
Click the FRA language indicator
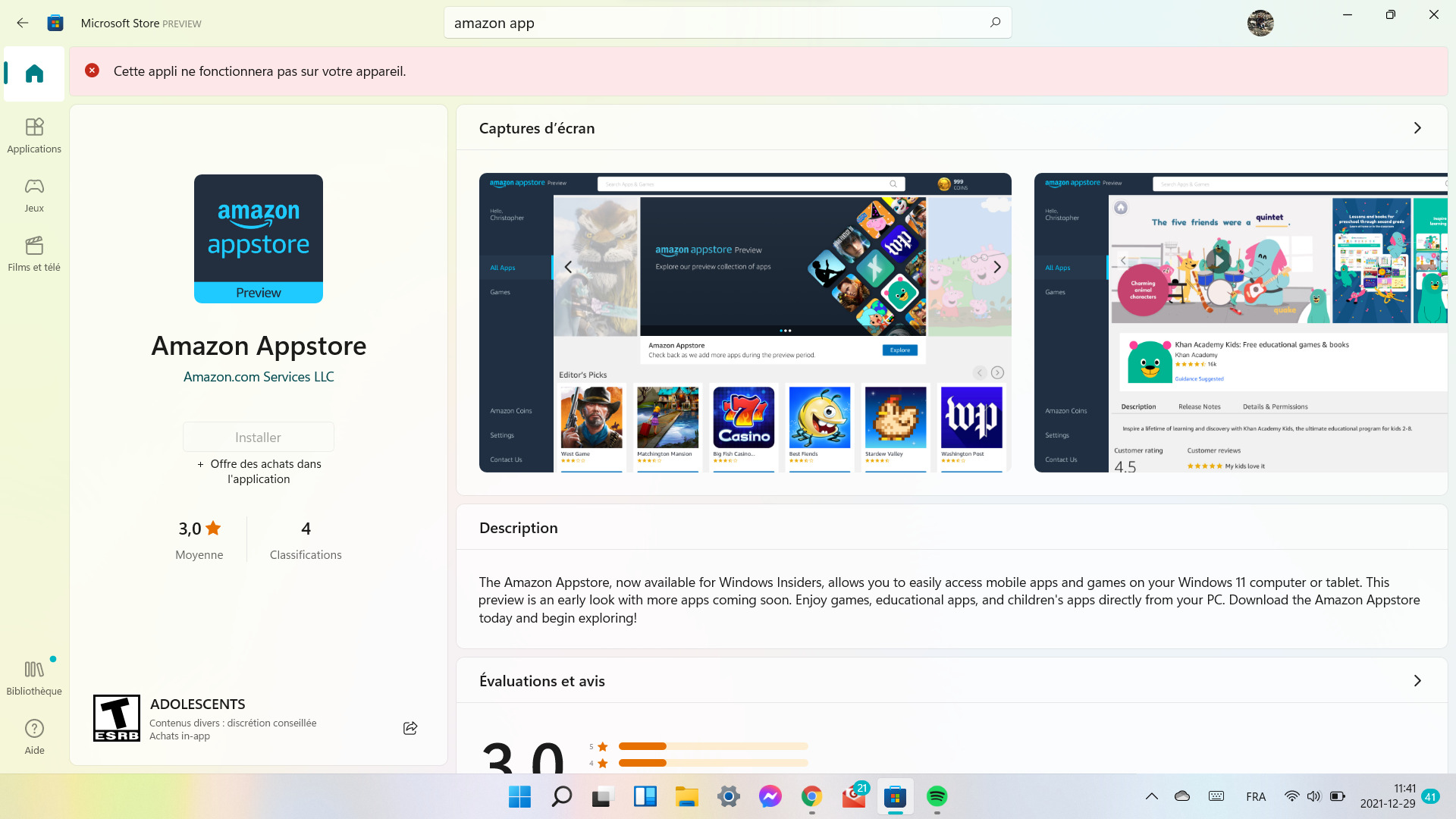(x=1256, y=796)
